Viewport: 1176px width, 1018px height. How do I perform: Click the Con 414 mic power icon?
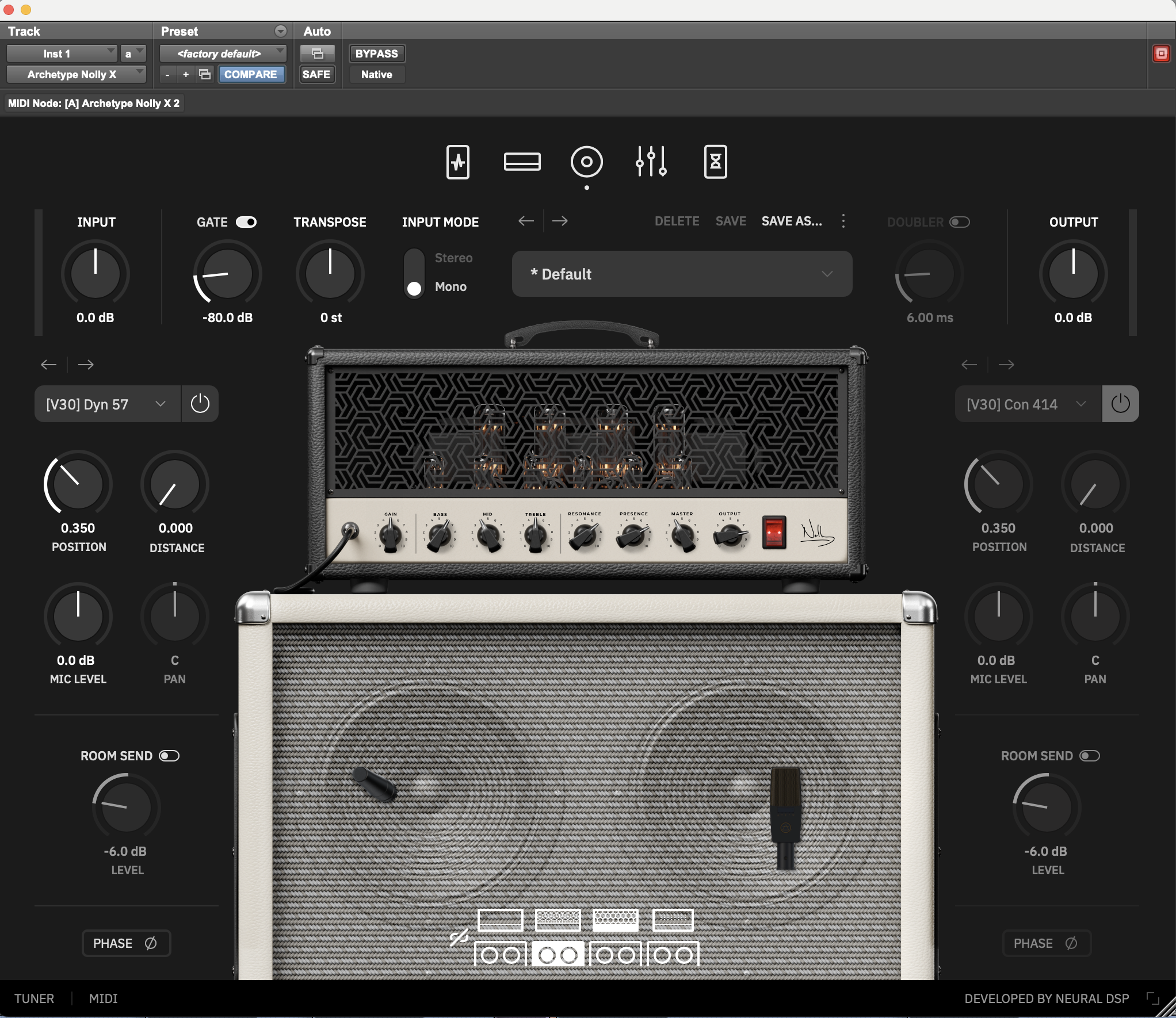pyautogui.click(x=1120, y=404)
